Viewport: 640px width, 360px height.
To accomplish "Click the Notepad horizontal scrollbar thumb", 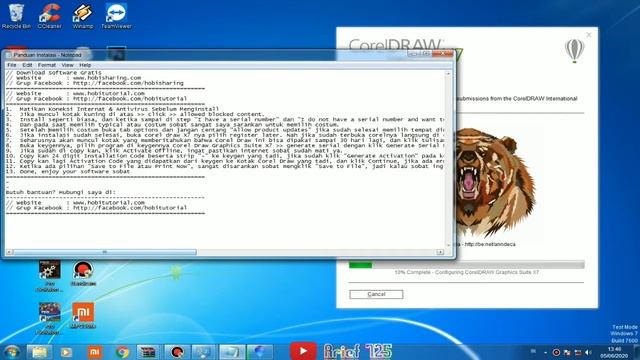I will click(104, 252).
